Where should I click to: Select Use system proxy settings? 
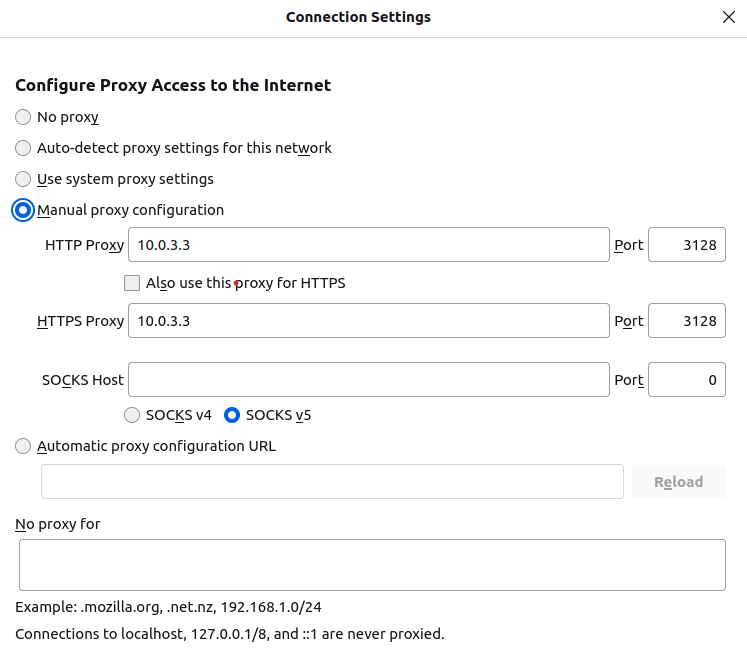[23, 179]
